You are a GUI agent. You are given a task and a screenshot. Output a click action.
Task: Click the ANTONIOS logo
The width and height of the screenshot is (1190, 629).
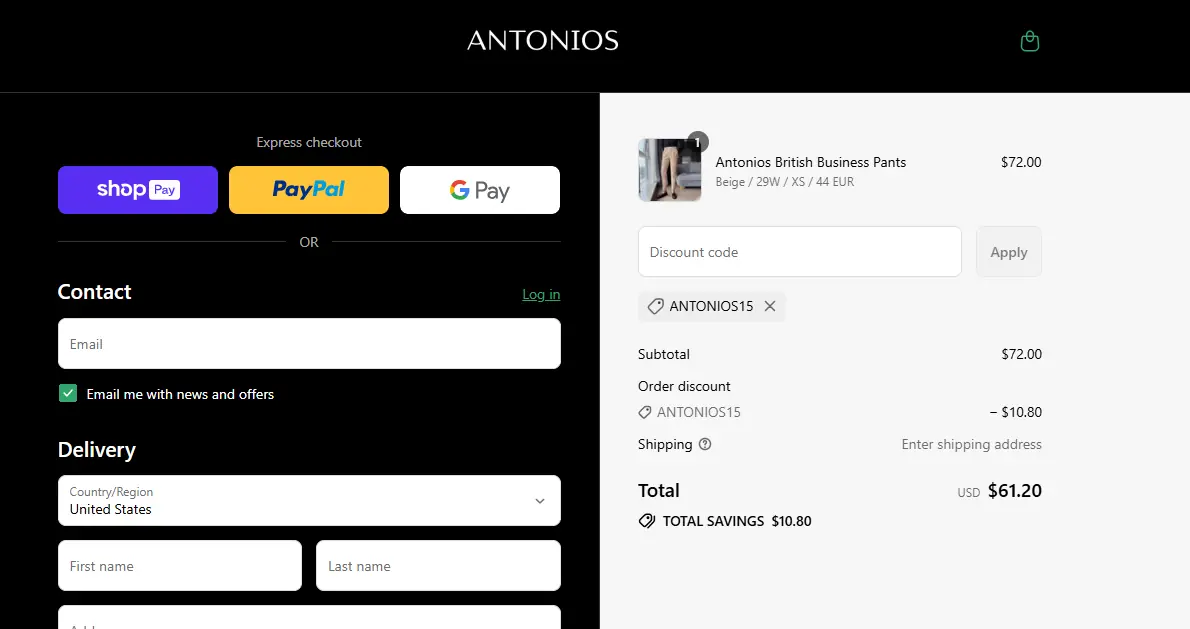(x=543, y=41)
